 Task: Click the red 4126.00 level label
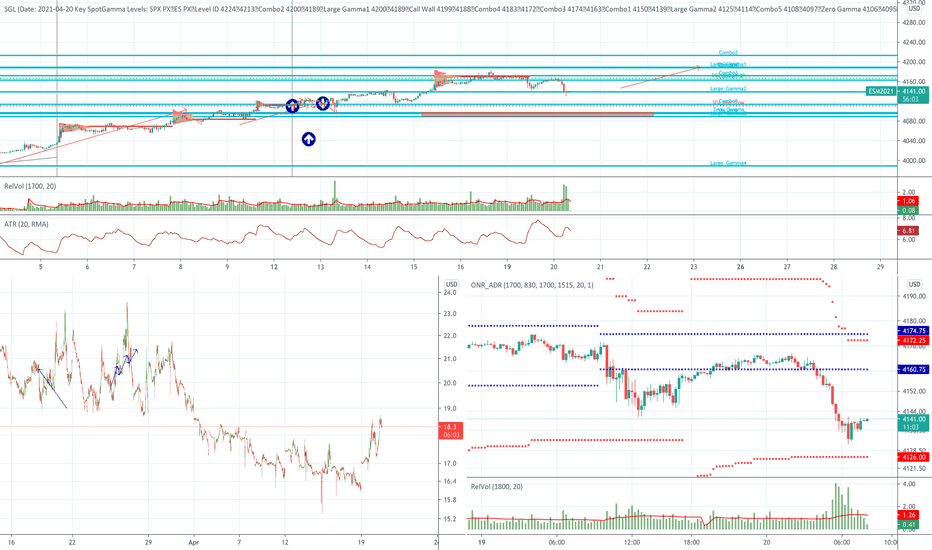click(x=912, y=457)
